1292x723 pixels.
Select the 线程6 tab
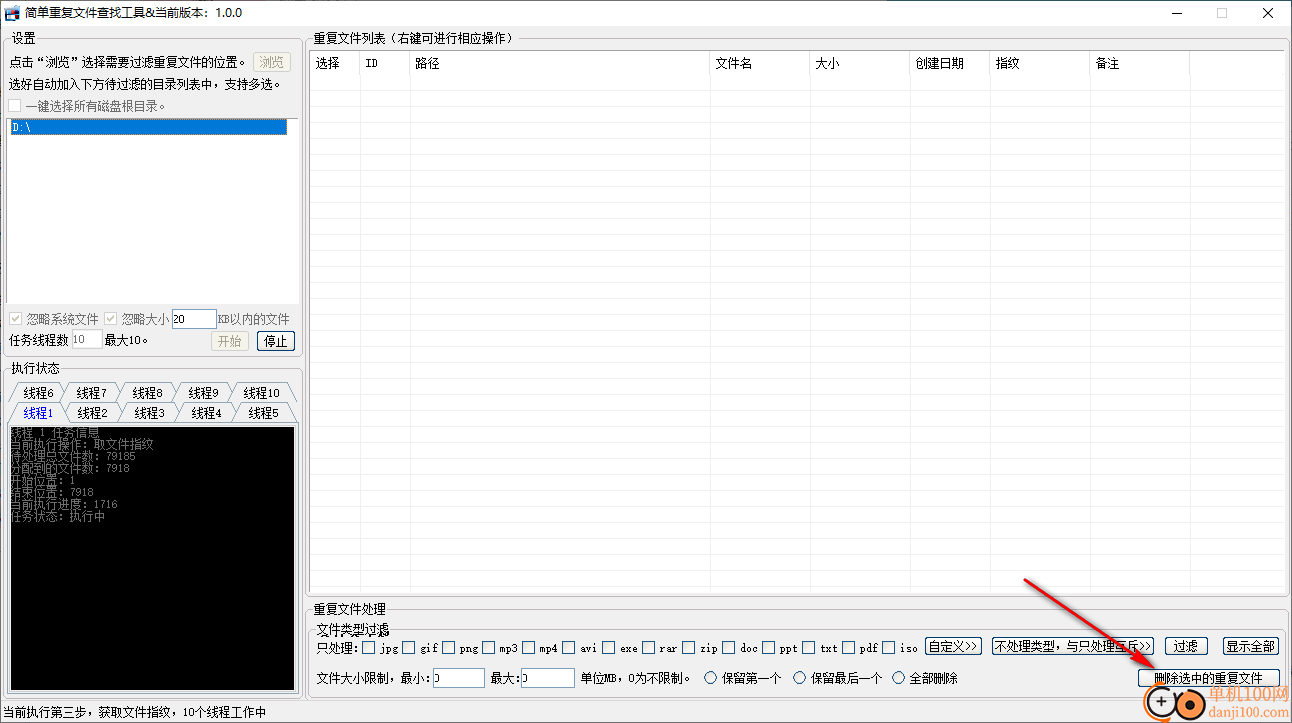pyautogui.click(x=38, y=393)
